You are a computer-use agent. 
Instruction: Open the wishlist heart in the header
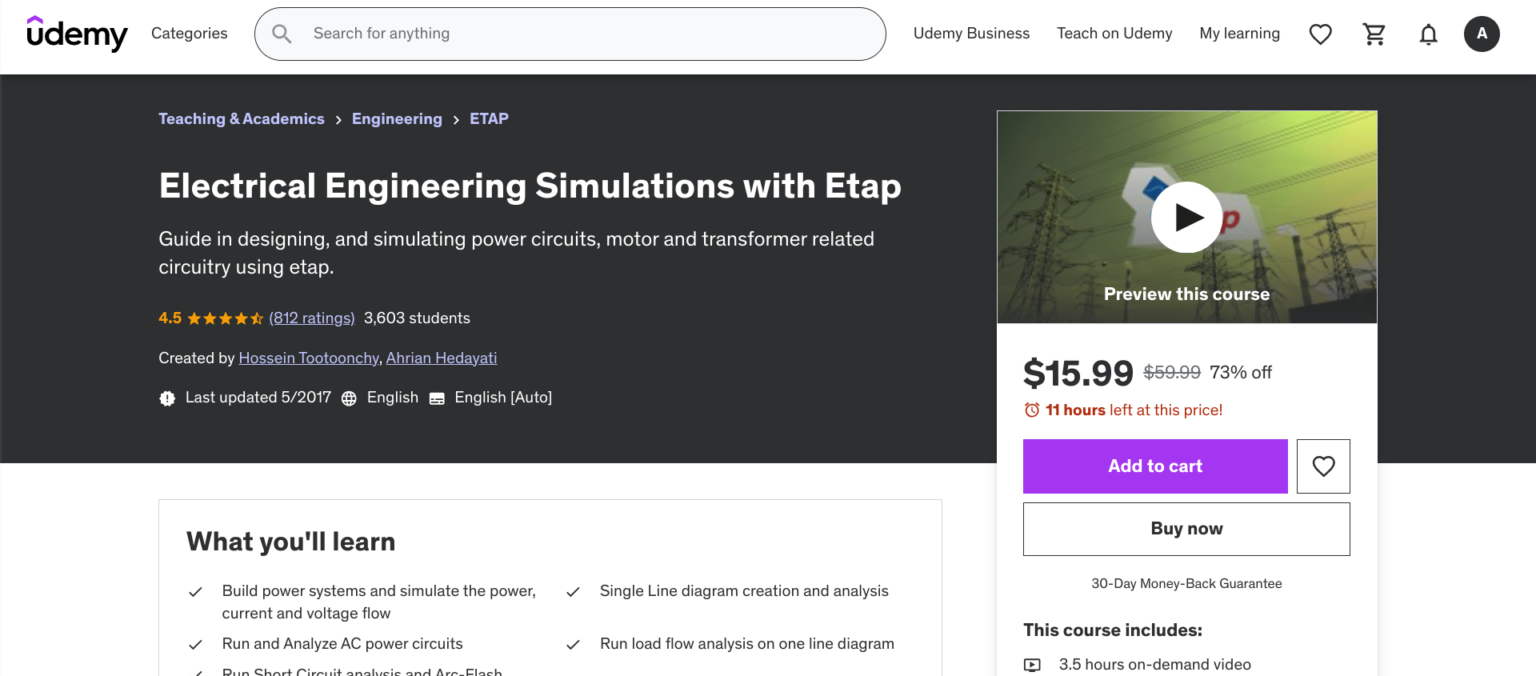[x=1320, y=33]
